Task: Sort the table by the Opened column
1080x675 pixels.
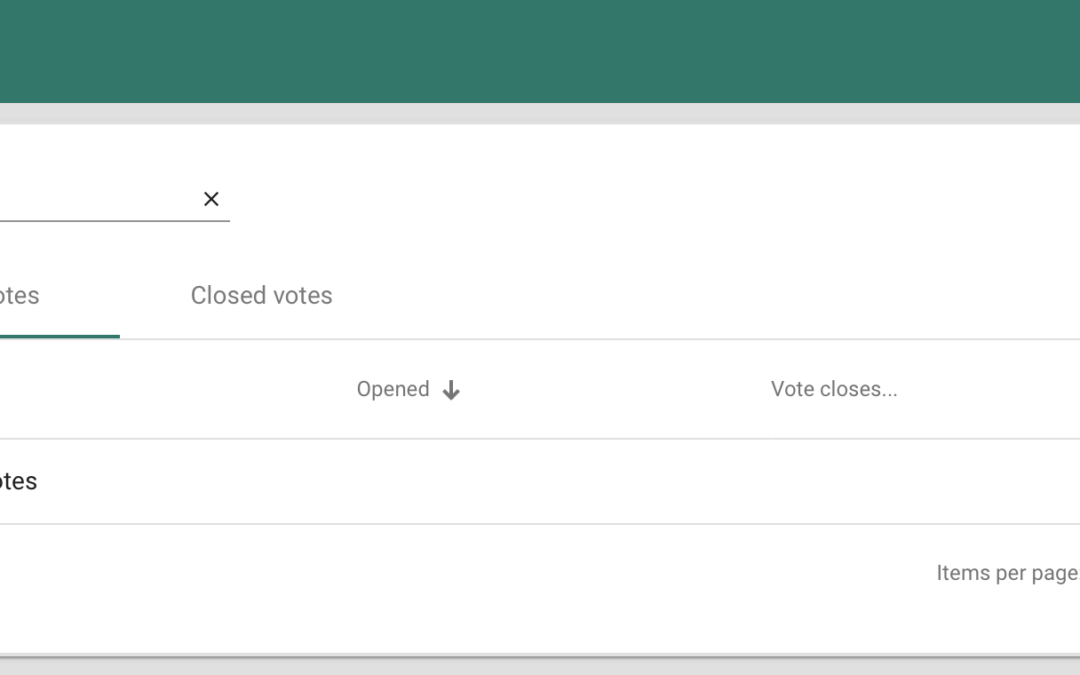Action: coord(393,389)
